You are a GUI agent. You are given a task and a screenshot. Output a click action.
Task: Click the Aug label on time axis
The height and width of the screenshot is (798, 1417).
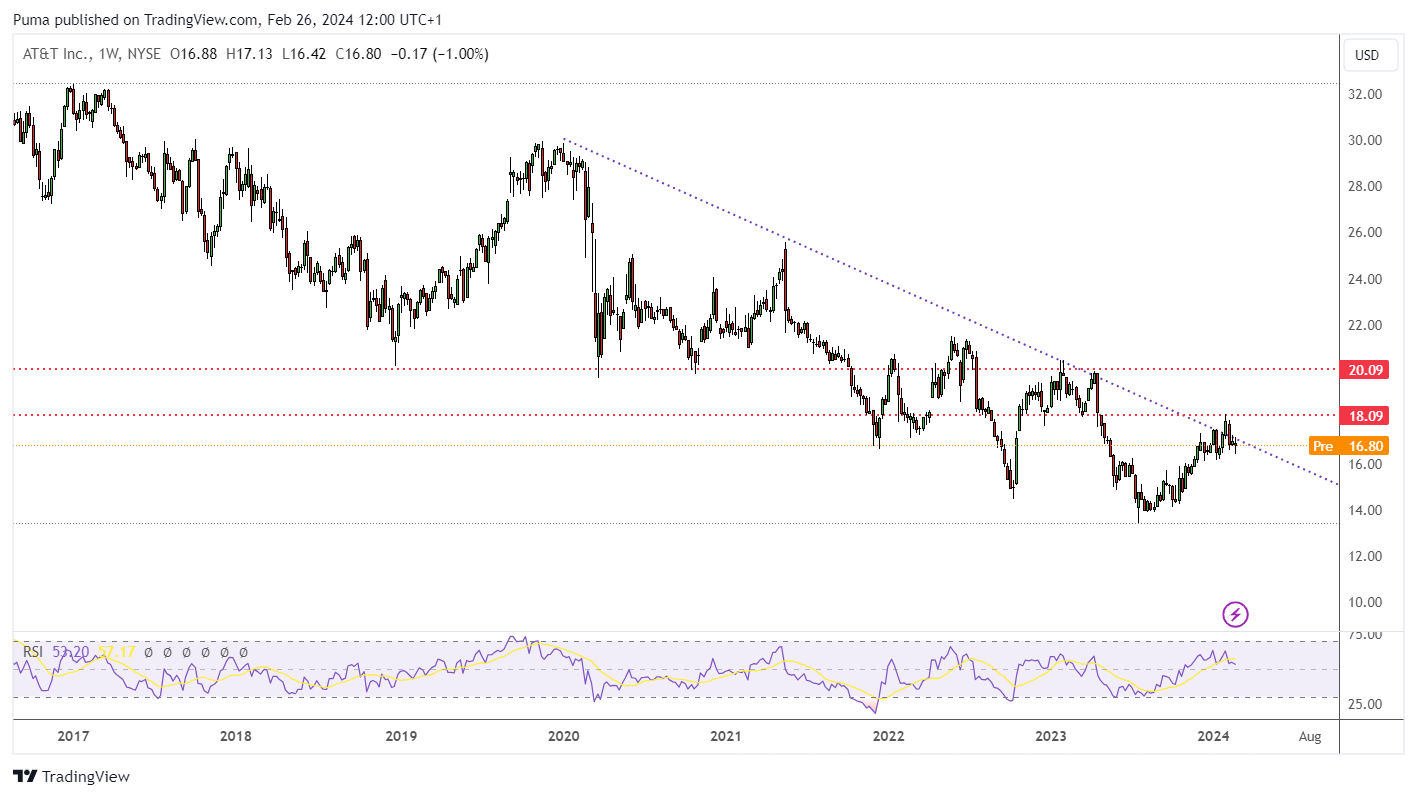[x=1310, y=736]
